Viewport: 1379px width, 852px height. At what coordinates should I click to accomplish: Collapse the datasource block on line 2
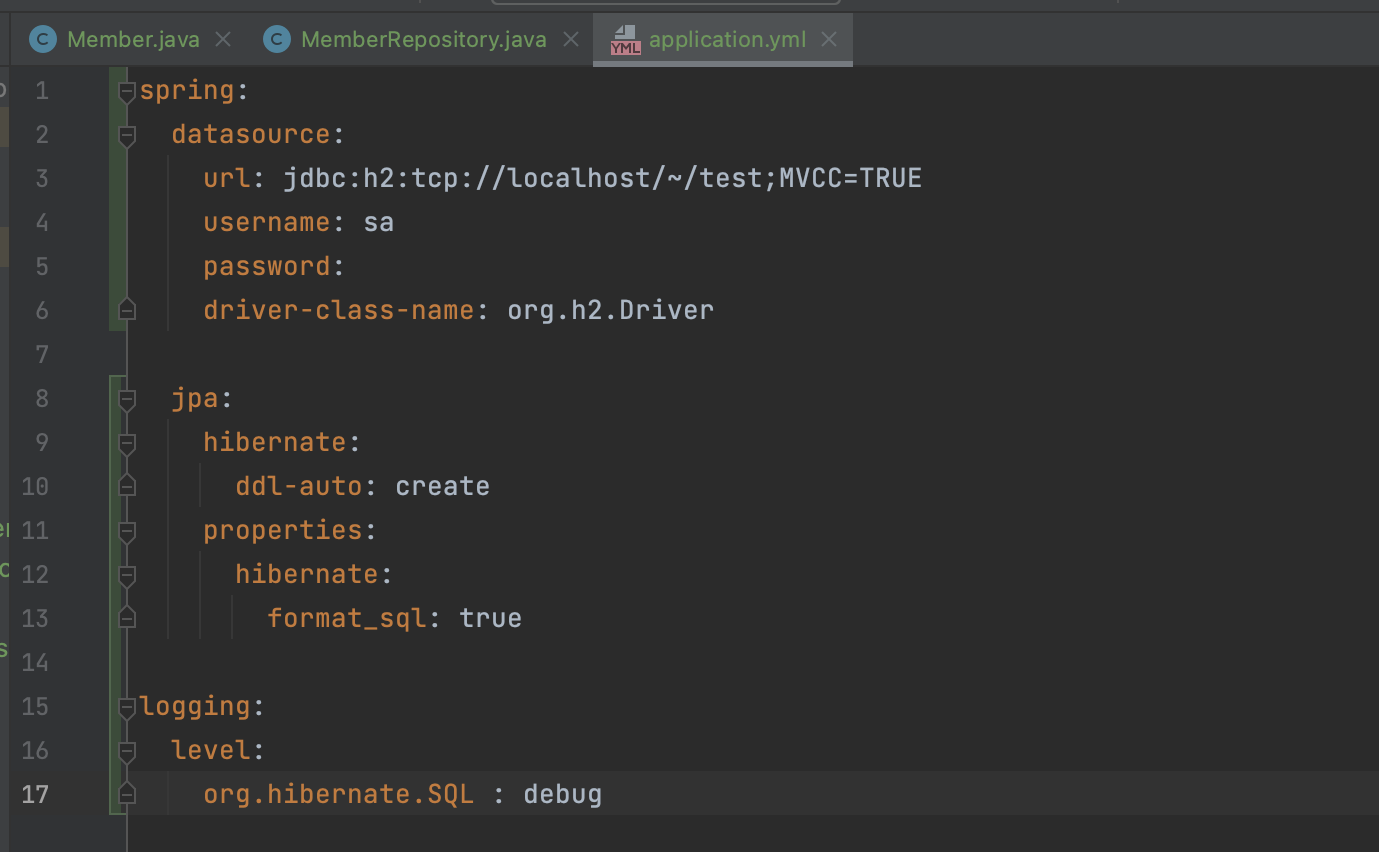click(127, 137)
